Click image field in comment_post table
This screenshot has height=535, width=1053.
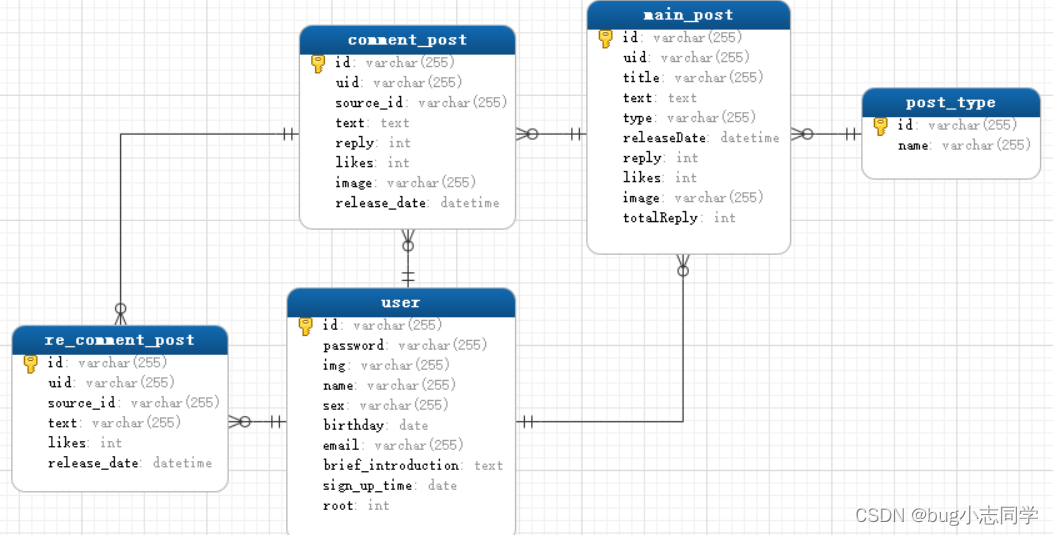click(x=406, y=183)
